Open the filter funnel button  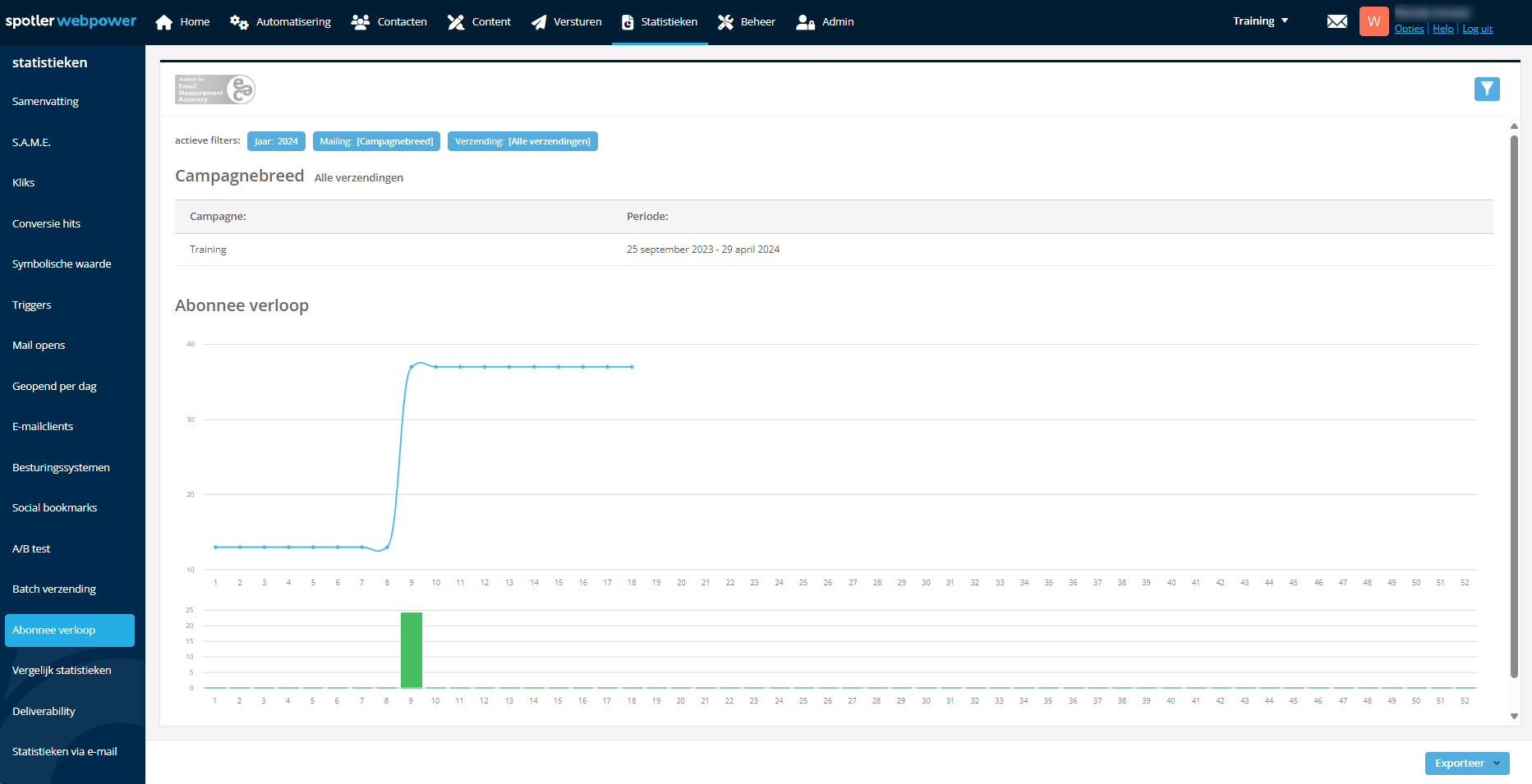(1486, 89)
